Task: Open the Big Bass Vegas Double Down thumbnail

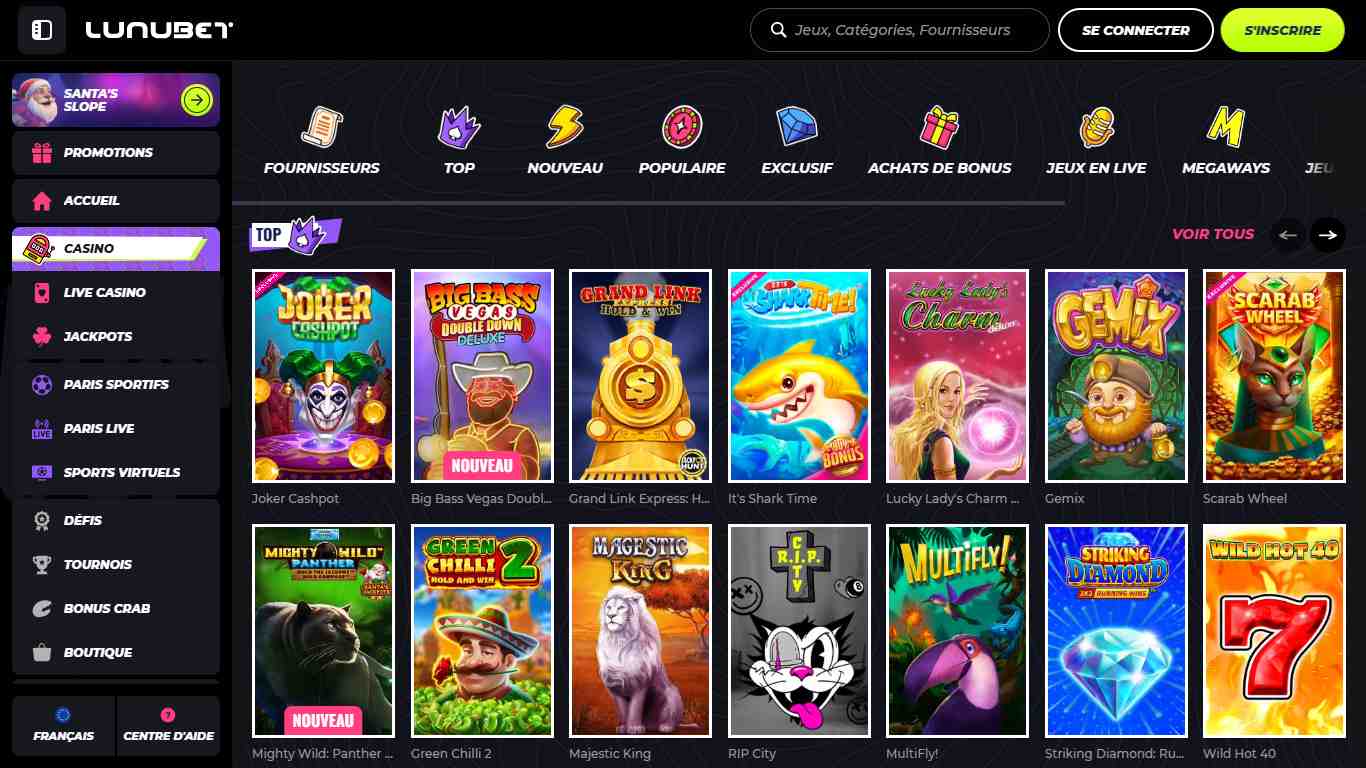Action: [482, 376]
